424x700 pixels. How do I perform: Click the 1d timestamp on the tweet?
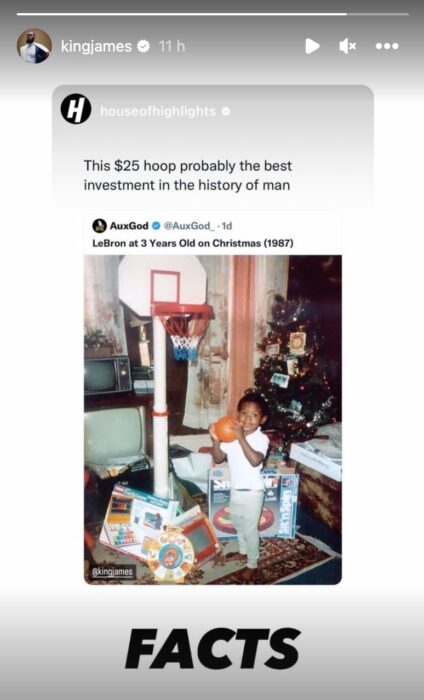point(227,226)
